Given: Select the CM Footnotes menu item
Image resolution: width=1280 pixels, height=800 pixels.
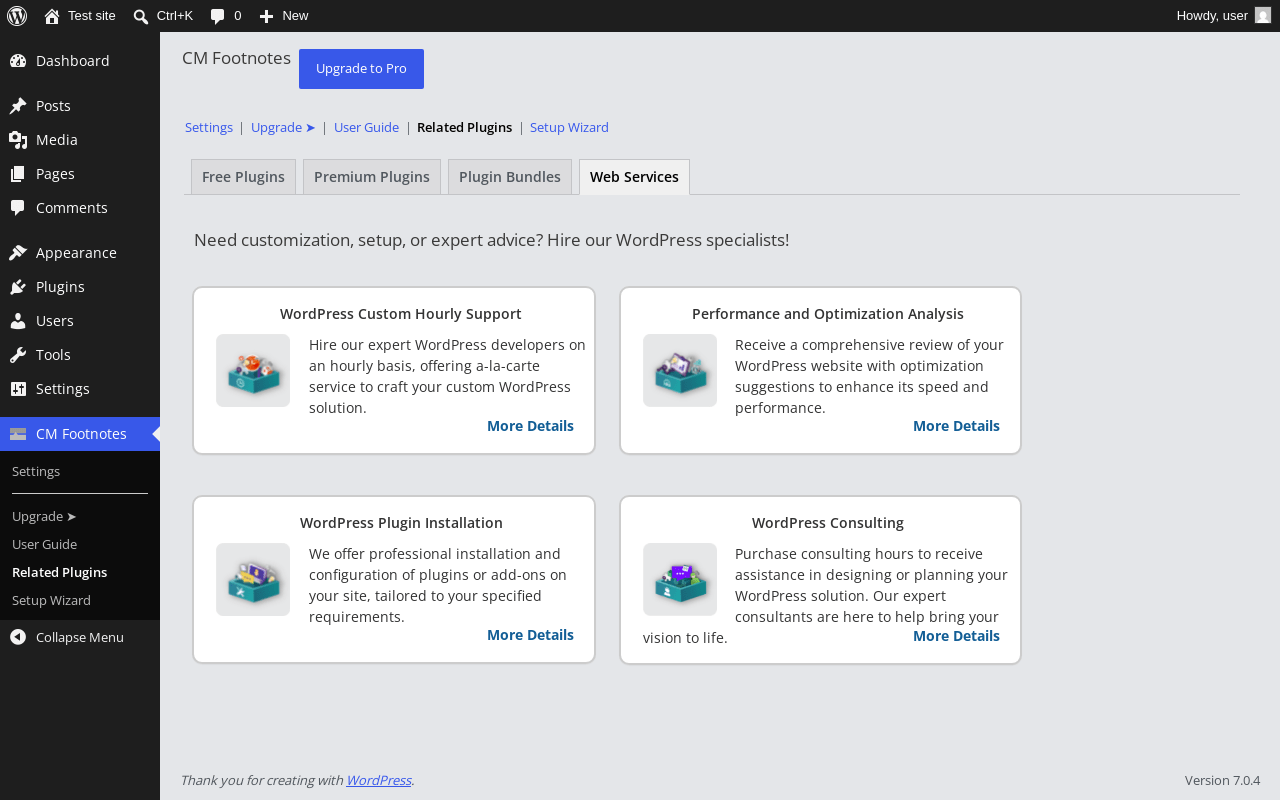Looking at the screenshot, I should 80,434.
